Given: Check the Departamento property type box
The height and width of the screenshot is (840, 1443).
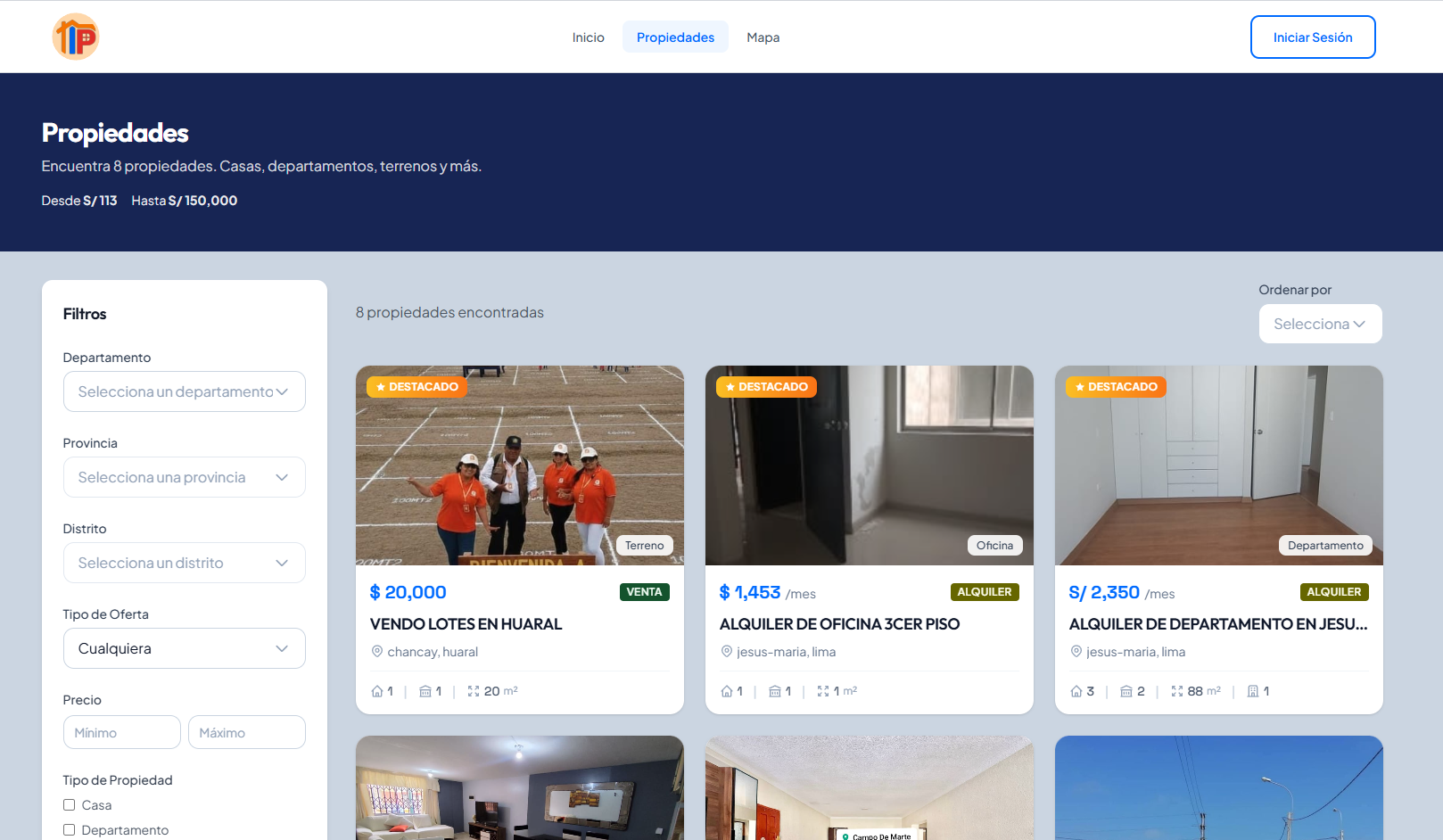Looking at the screenshot, I should (x=70, y=830).
